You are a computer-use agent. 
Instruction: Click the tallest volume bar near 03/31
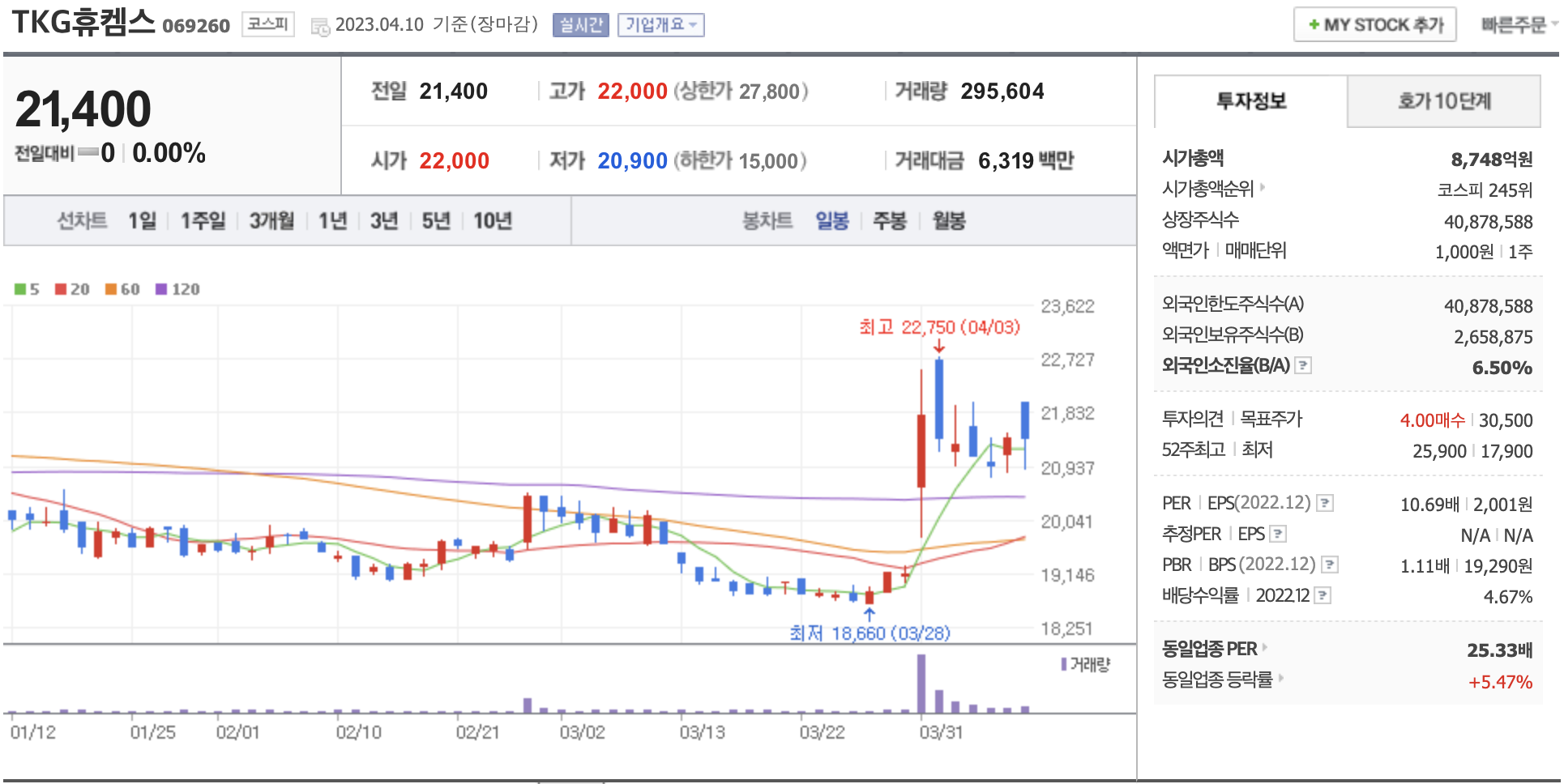click(921, 683)
